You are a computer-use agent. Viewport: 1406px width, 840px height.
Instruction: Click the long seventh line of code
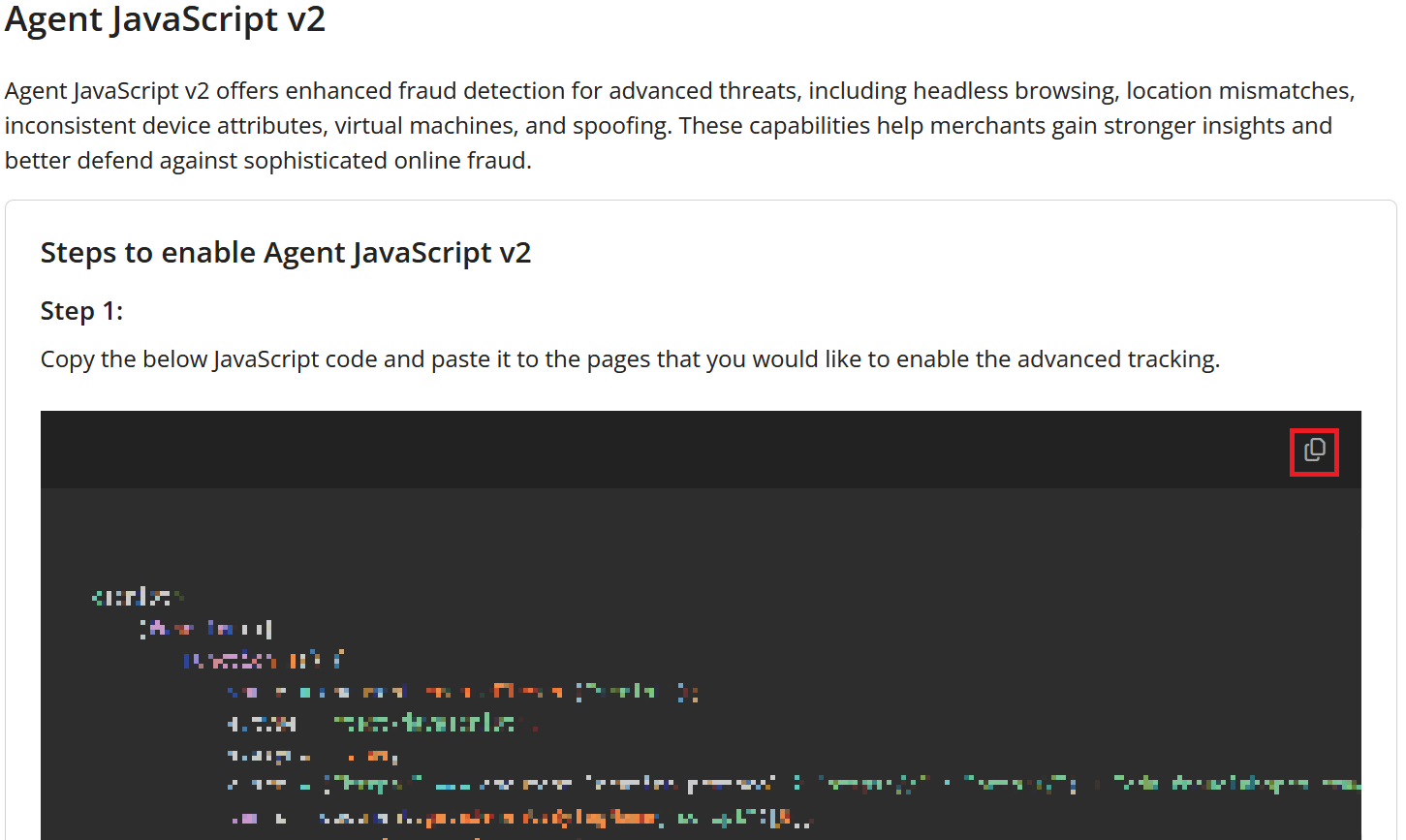click(x=793, y=783)
